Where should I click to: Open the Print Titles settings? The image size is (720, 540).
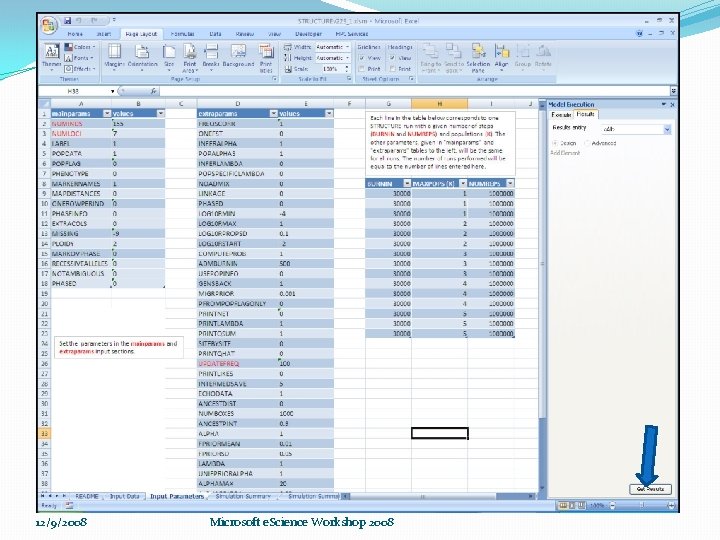(x=266, y=58)
